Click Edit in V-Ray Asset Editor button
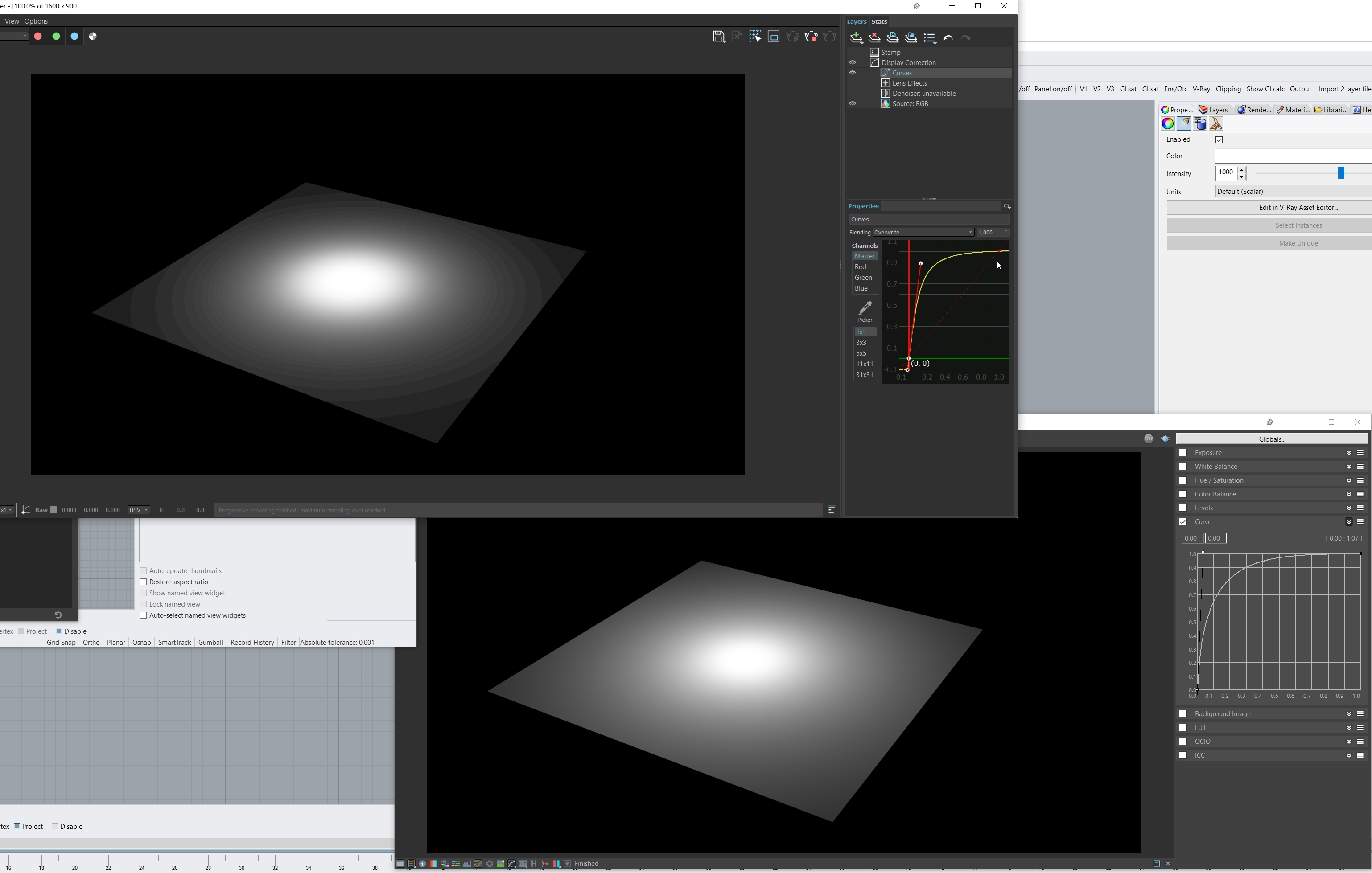 point(1269,208)
